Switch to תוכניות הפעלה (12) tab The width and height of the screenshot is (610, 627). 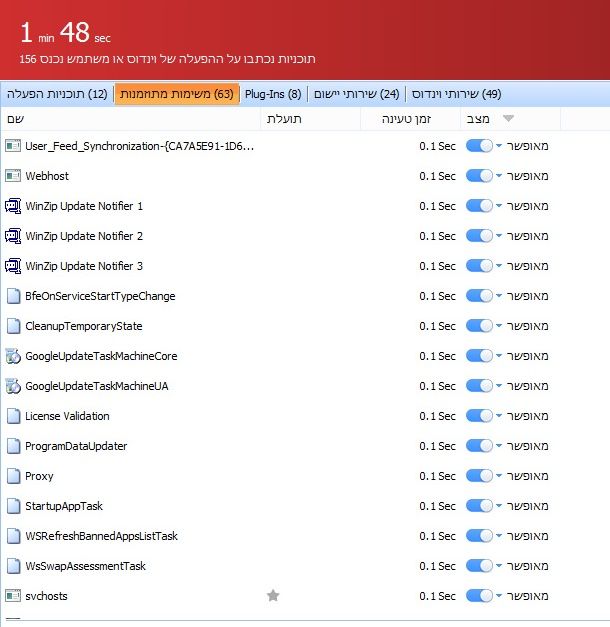pos(57,94)
